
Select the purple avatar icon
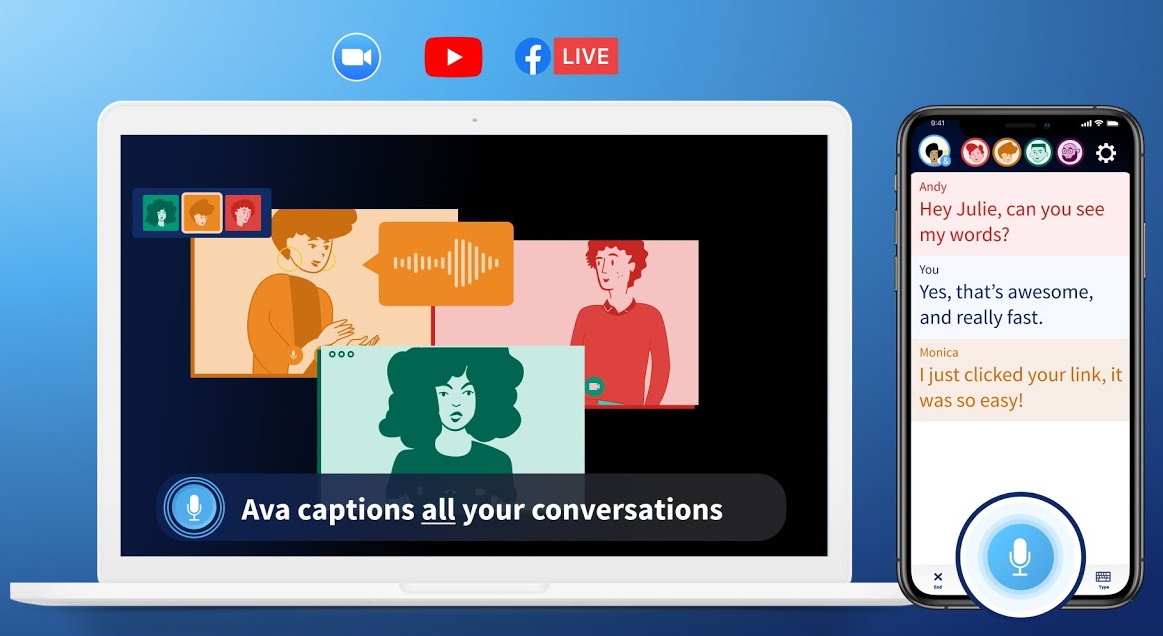[x=1069, y=152]
